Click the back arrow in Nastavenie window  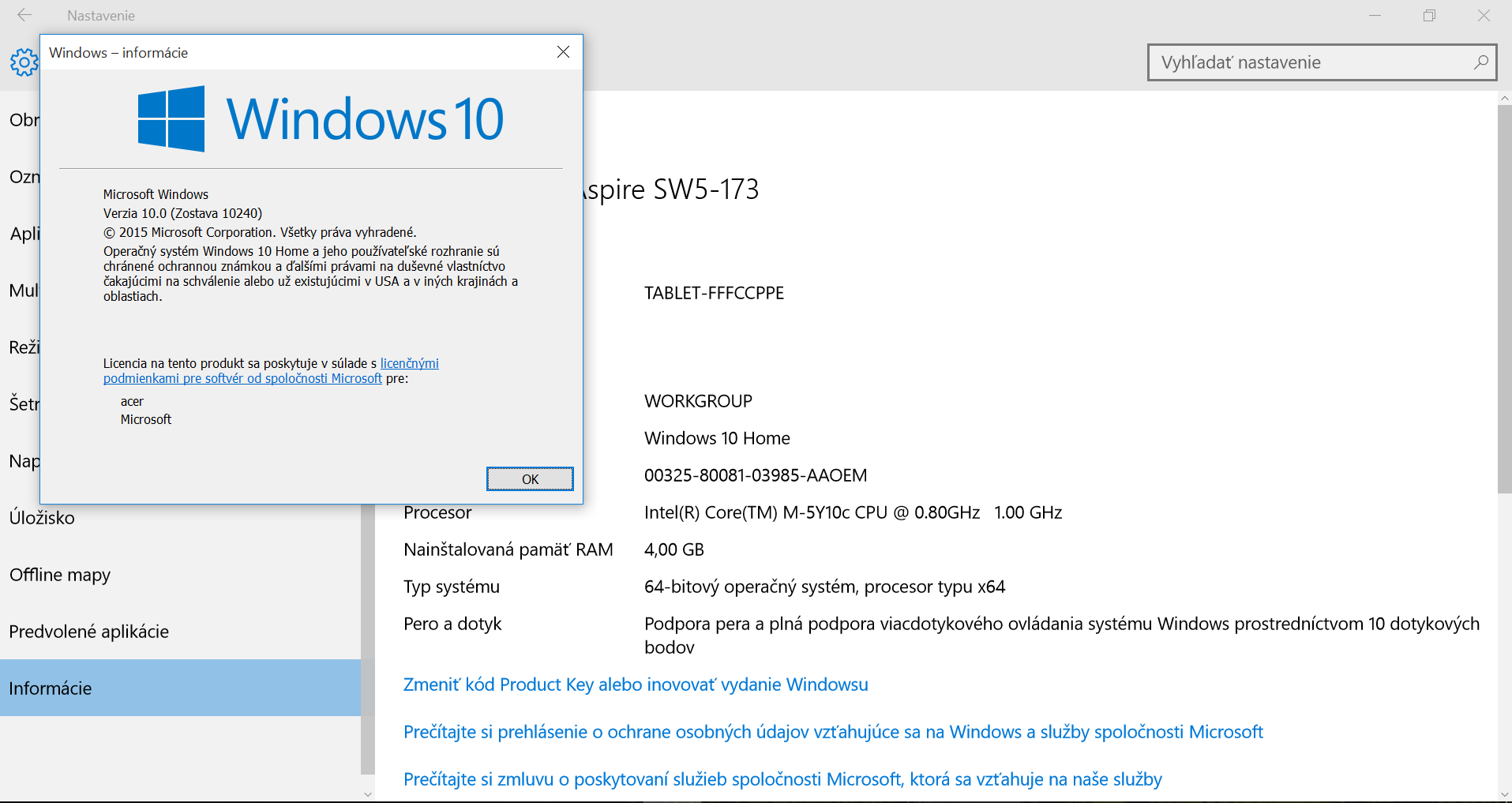click(24, 15)
